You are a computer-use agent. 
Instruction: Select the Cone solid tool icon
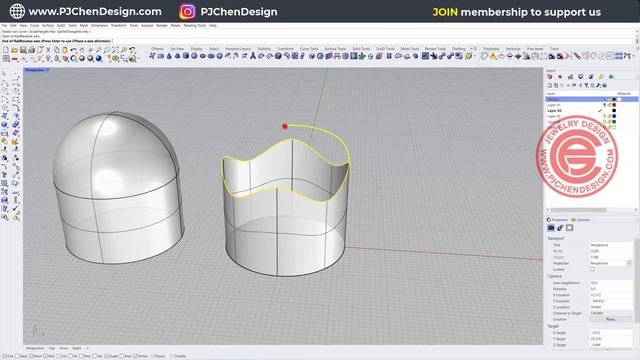click(169, 56)
